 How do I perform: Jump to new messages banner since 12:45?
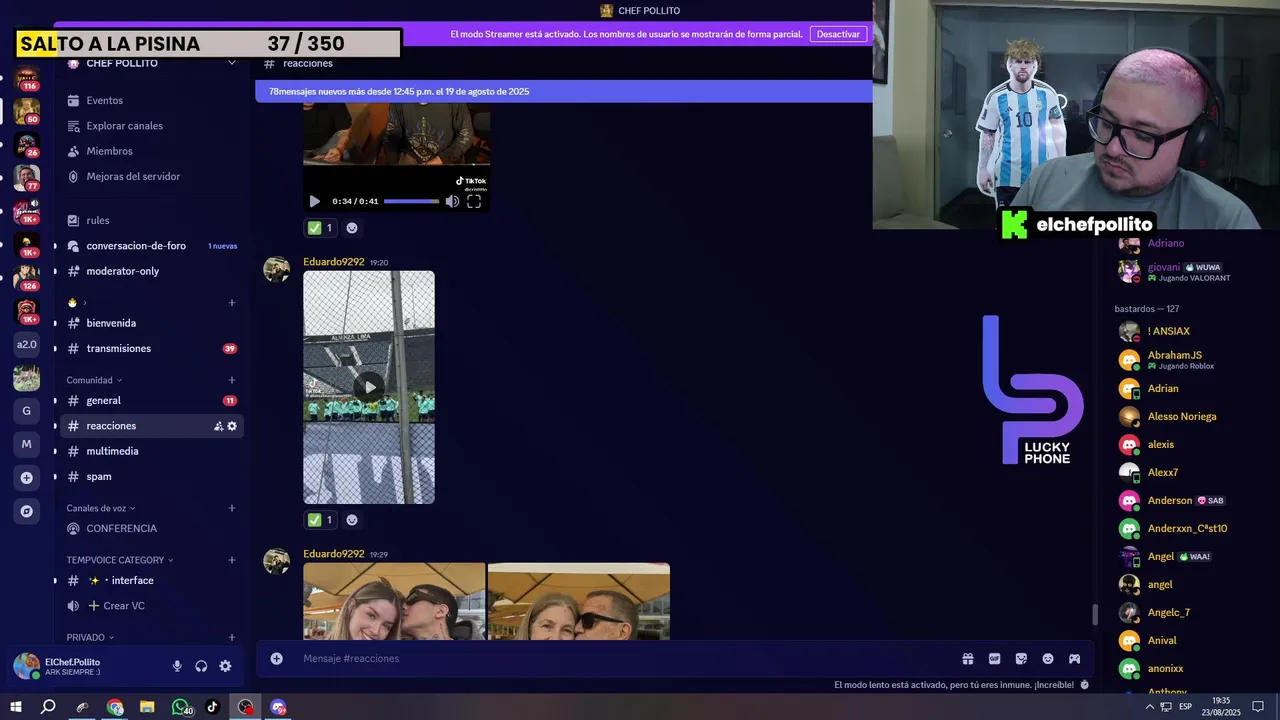[564, 91]
